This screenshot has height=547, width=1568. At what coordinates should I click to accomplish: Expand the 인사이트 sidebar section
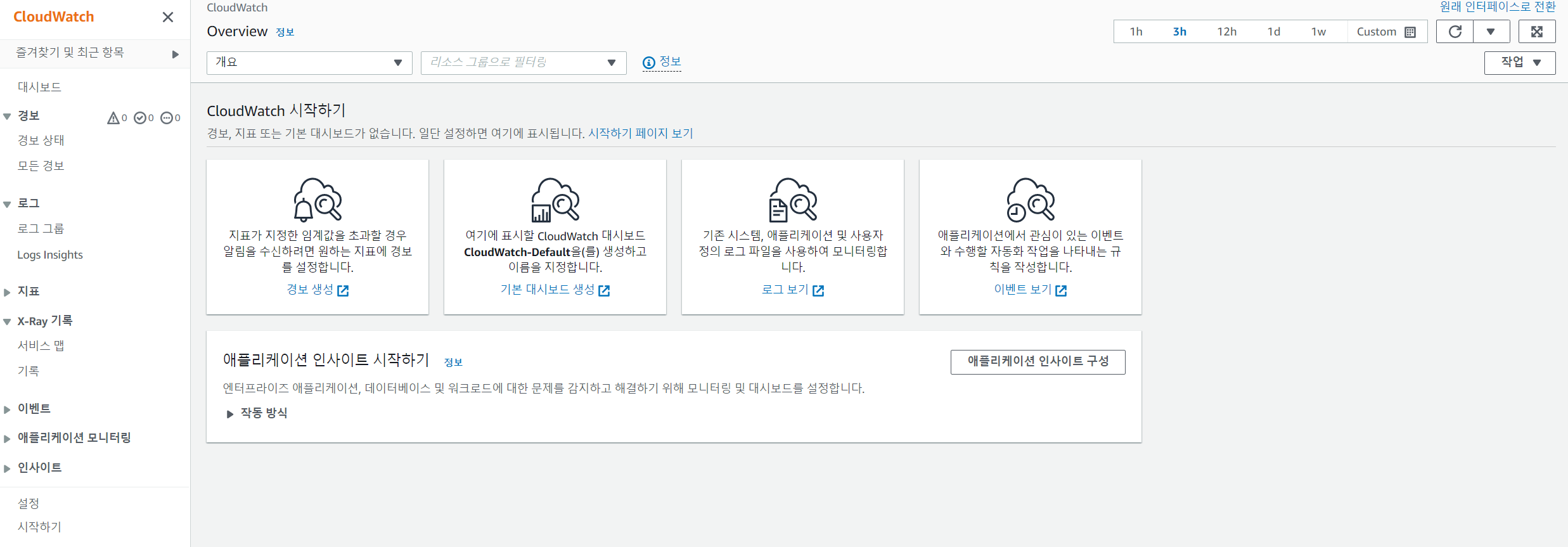(7, 468)
